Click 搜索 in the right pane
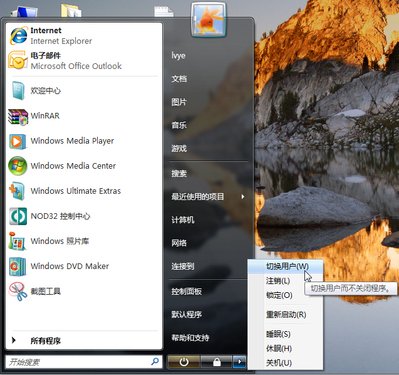The width and height of the screenshot is (399, 375). click(179, 173)
